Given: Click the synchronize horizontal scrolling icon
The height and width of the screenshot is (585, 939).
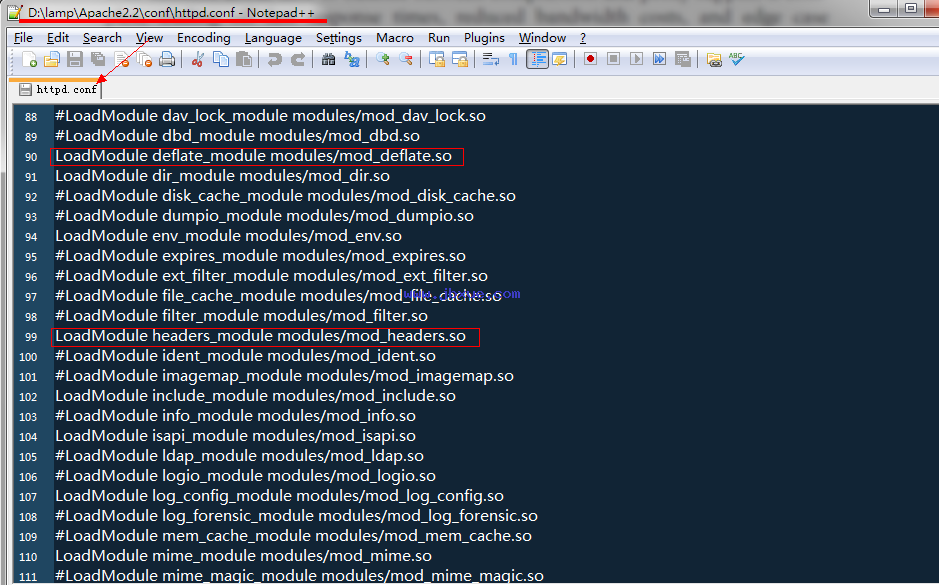Looking at the screenshot, I should (x=459, y=59).
